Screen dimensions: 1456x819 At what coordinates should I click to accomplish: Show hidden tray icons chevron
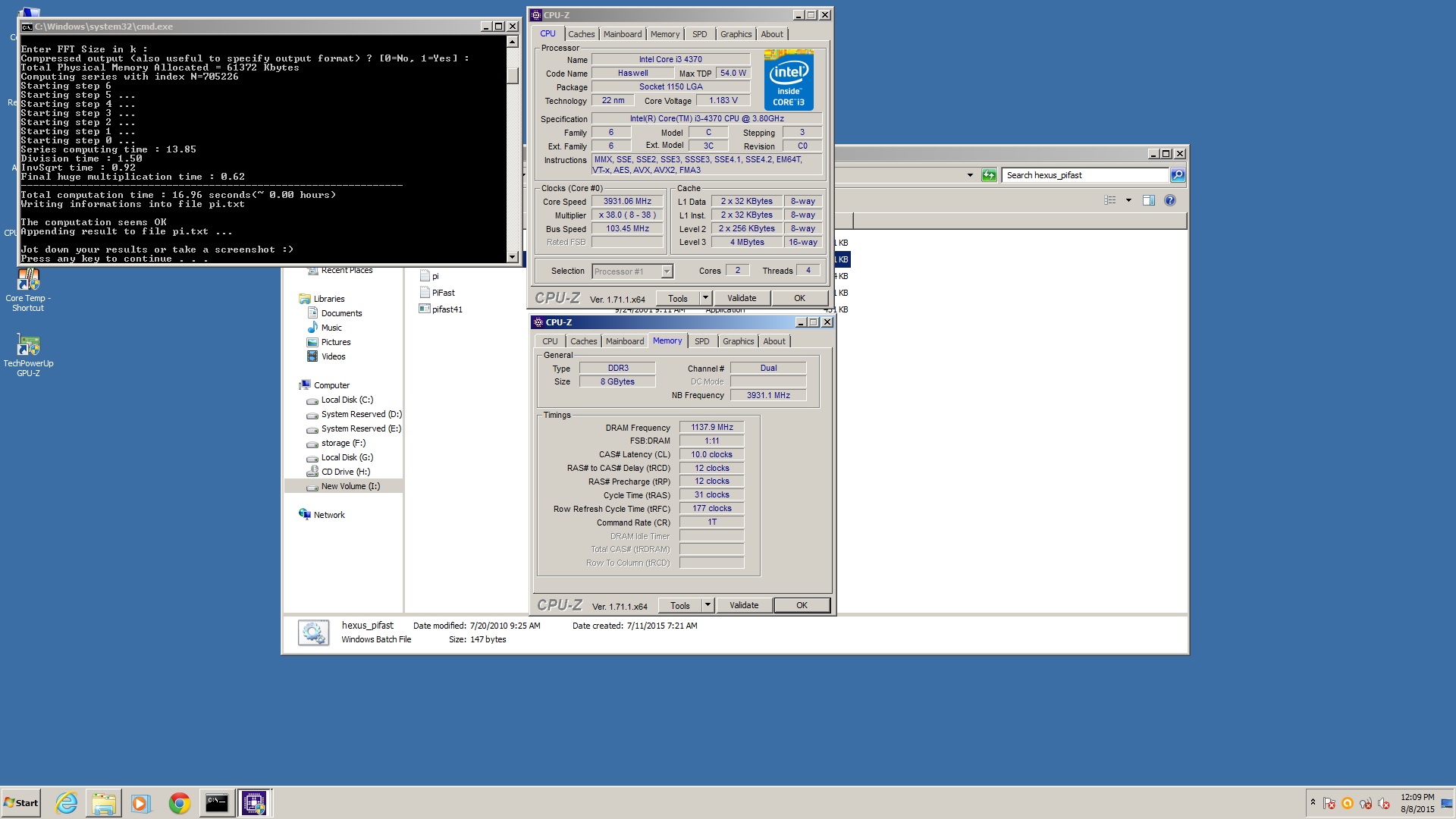pos(1313,802)
